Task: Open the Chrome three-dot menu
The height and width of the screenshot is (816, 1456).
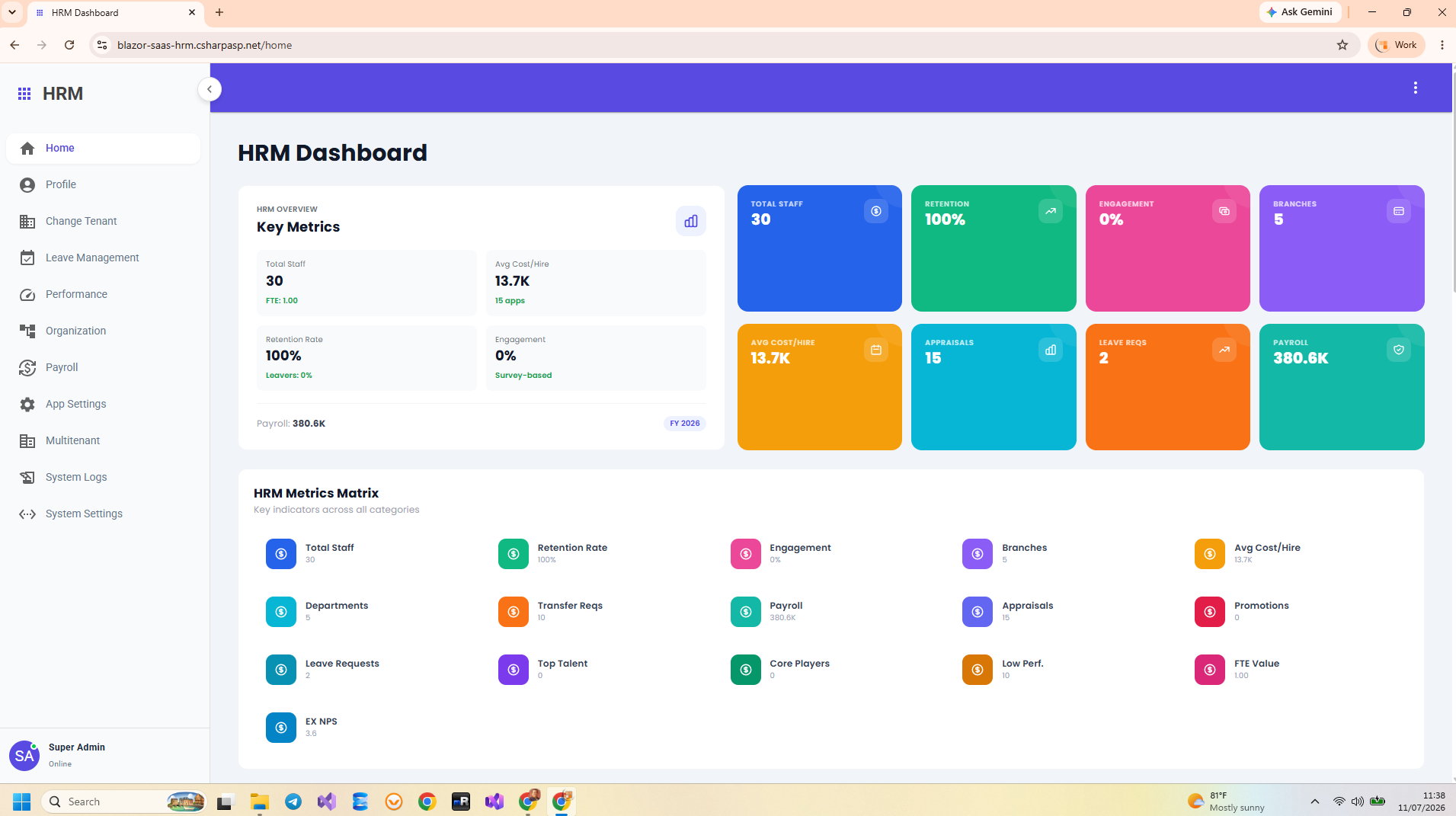Action: coord(1442,45)
